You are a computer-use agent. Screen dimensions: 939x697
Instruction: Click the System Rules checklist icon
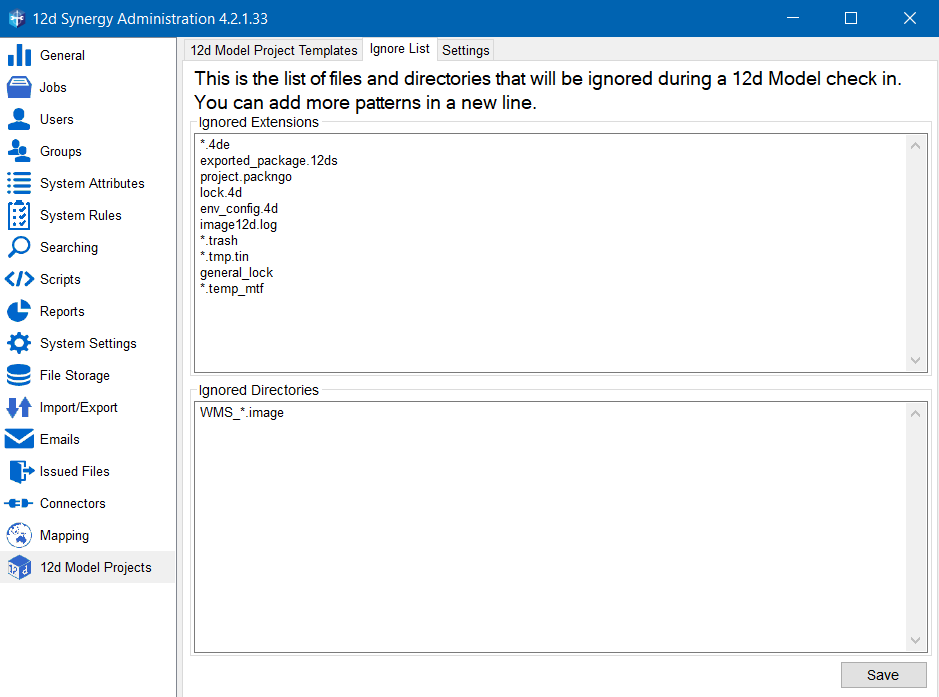coord(19,215)
